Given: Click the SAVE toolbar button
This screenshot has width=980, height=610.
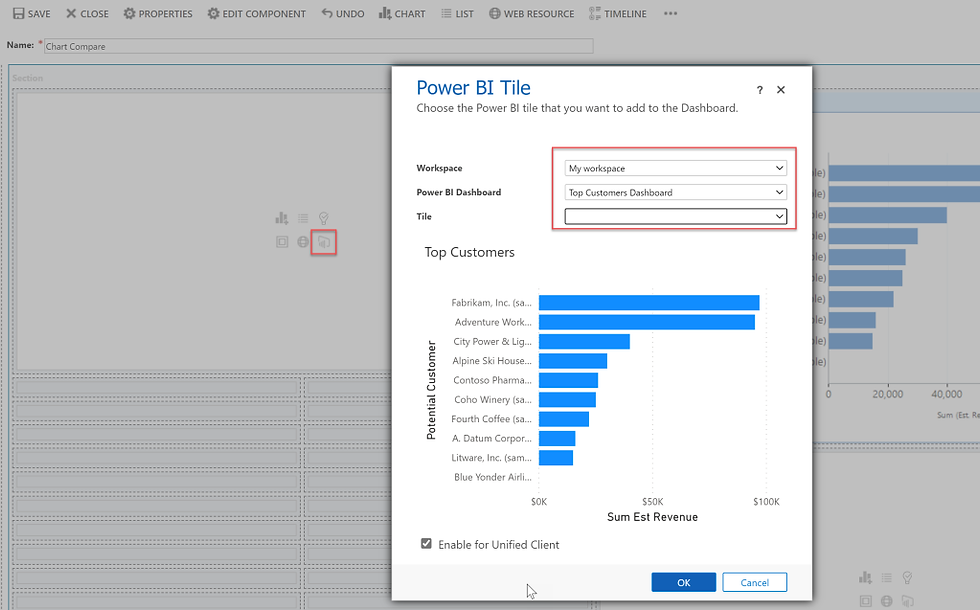Looking at the screenshot, I should coord(32,13).
